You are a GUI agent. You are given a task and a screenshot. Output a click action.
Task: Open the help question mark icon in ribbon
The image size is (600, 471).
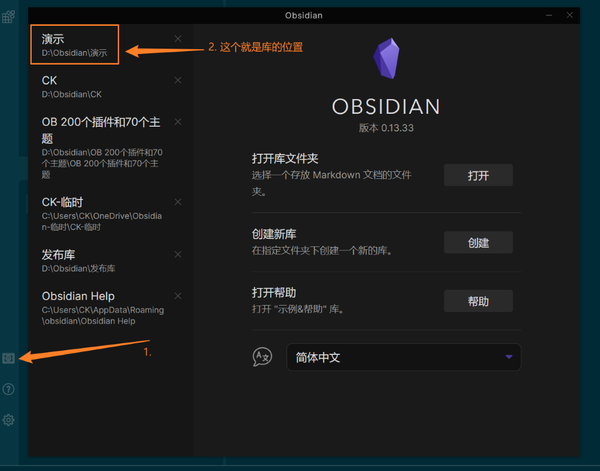[x=8, y=389]
